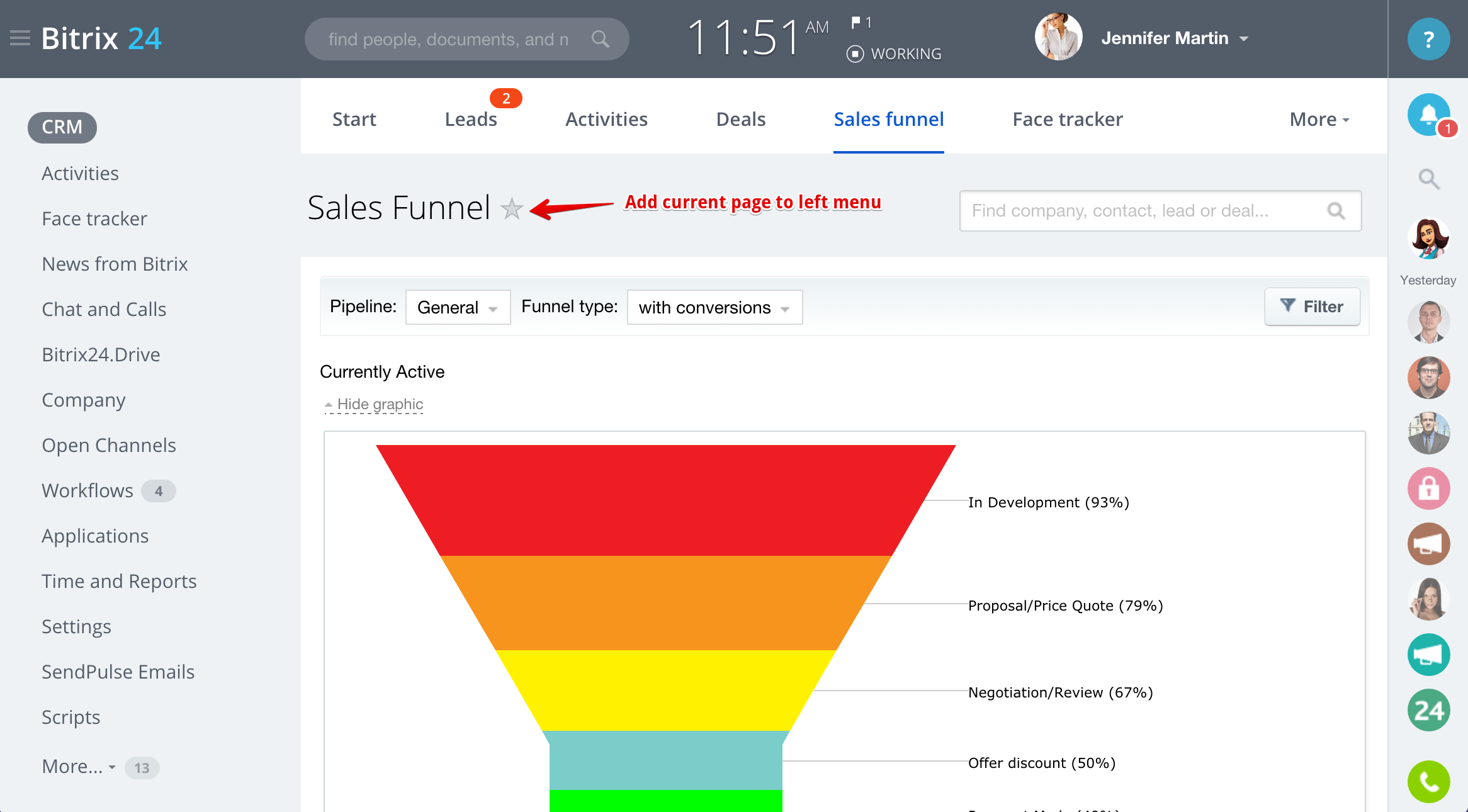This screenshot has width=1468, height=812.
Task: Open the teal megaphone channel icon
Action: [x=1428, y=655]
